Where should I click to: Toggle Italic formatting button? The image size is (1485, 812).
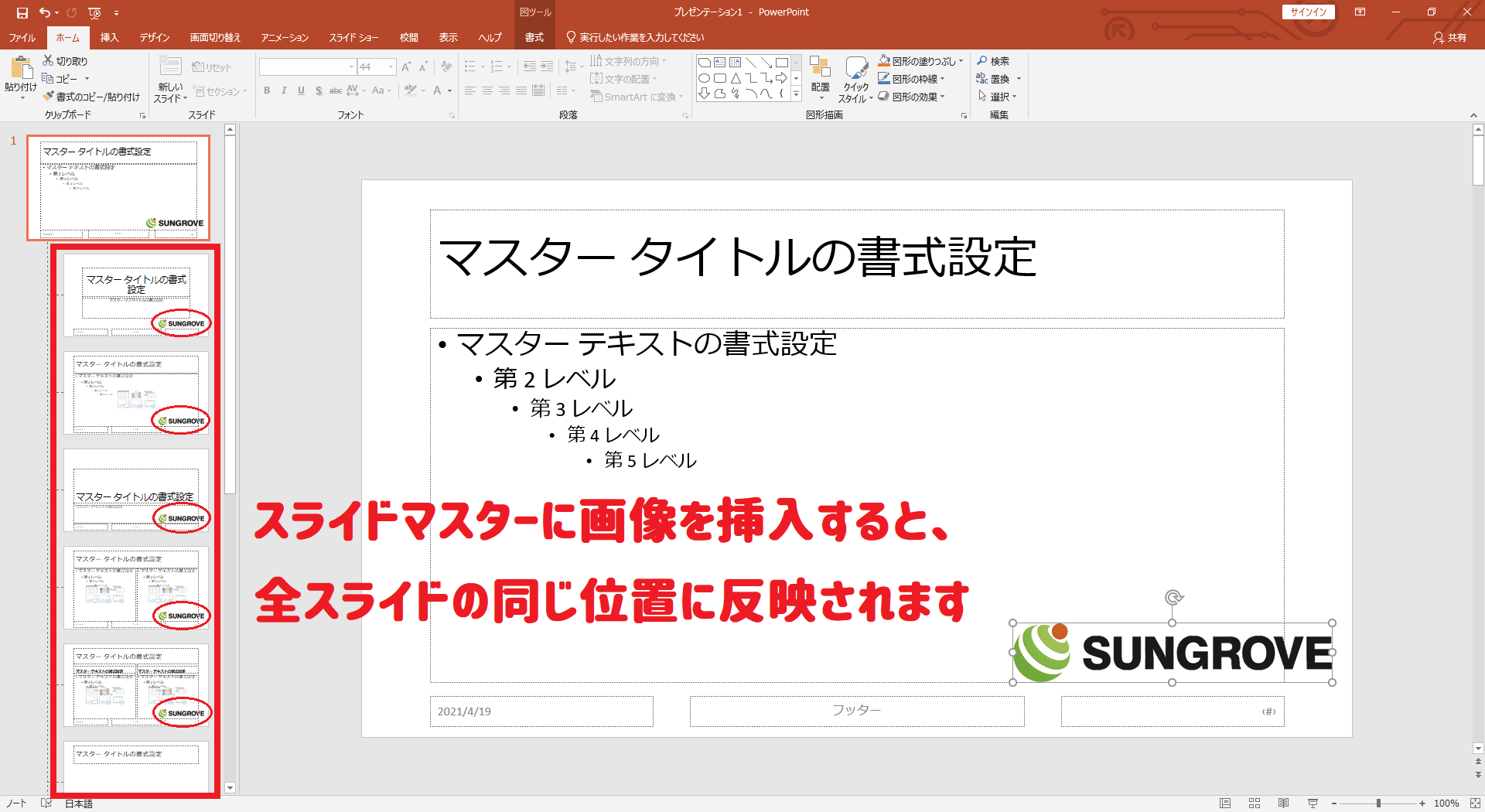coord(284,90)
